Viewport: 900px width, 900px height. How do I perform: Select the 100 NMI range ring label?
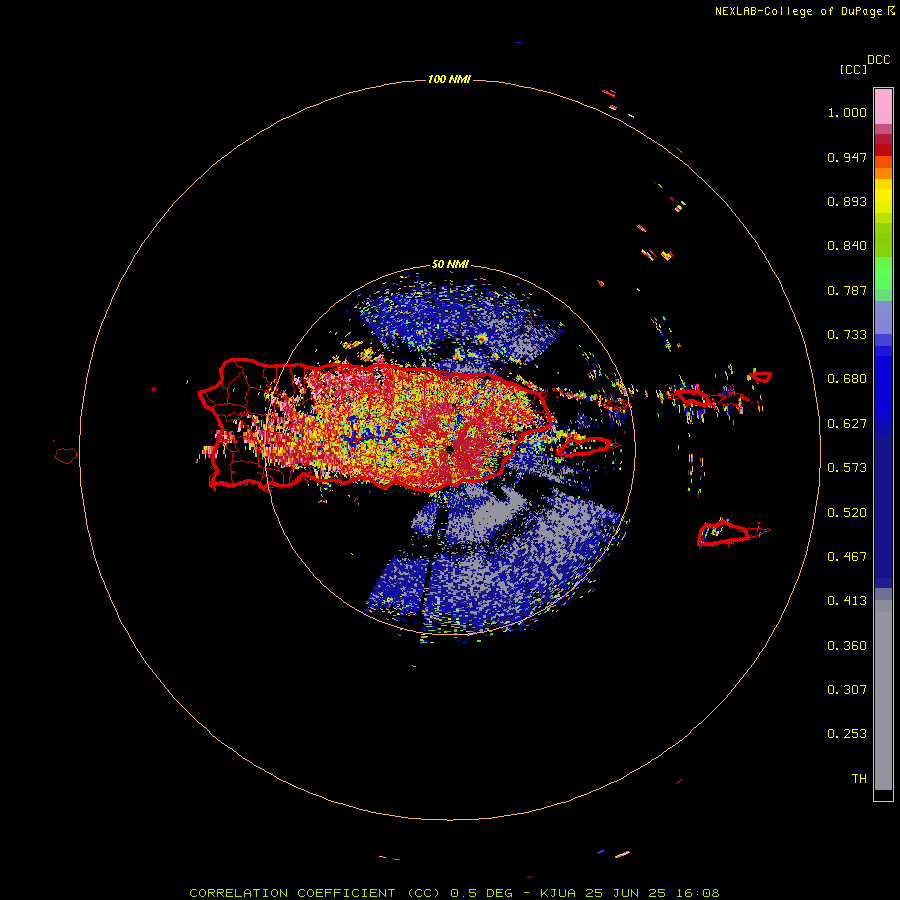pos(449,79)
